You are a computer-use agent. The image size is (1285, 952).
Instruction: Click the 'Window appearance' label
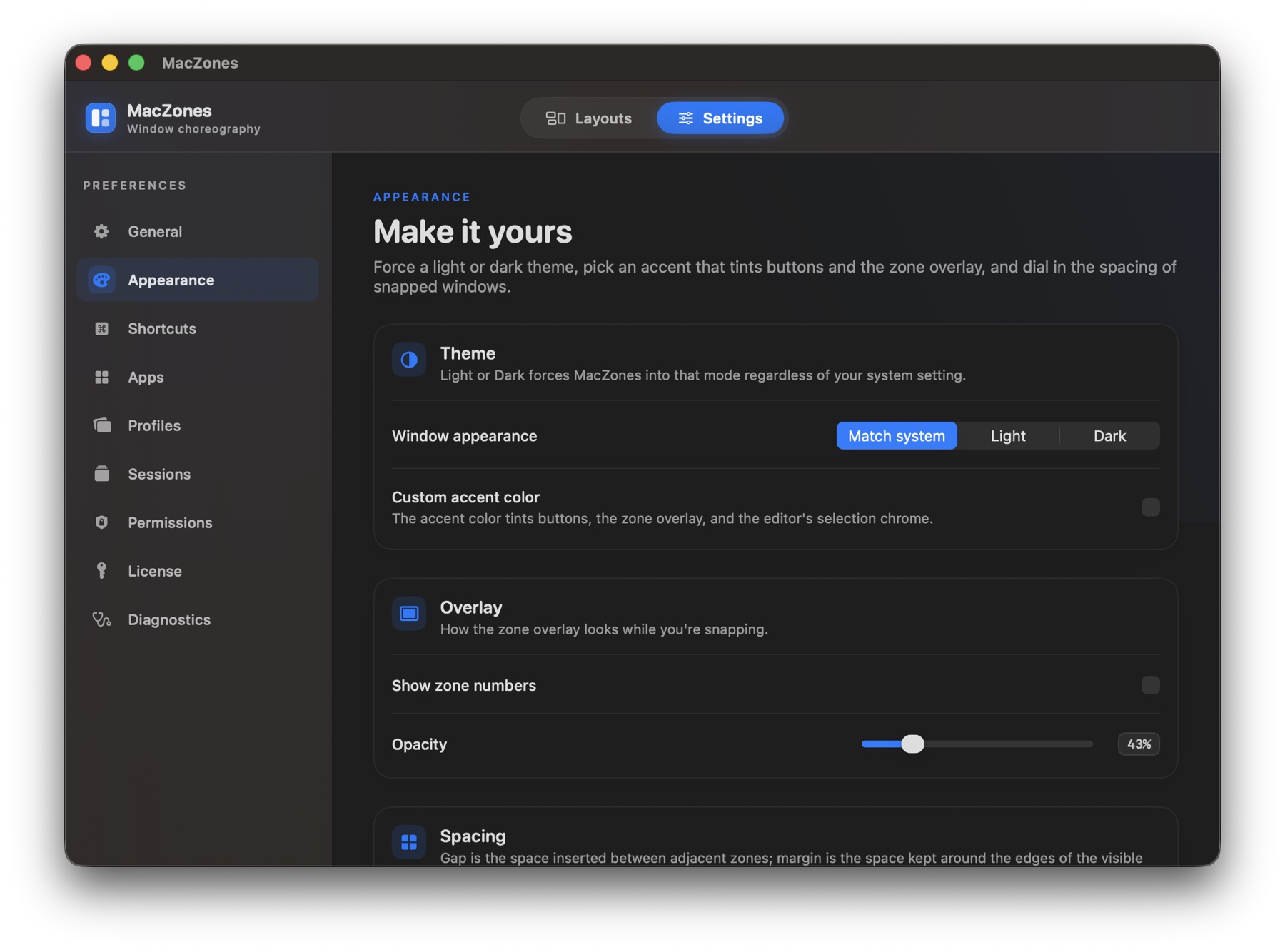(464, 435)
